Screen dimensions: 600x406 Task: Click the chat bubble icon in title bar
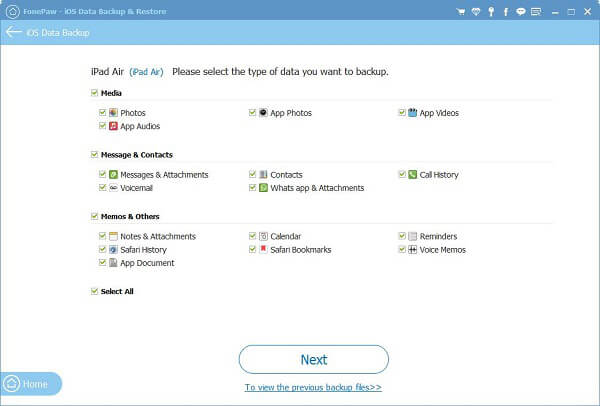(x=520, y=12)
